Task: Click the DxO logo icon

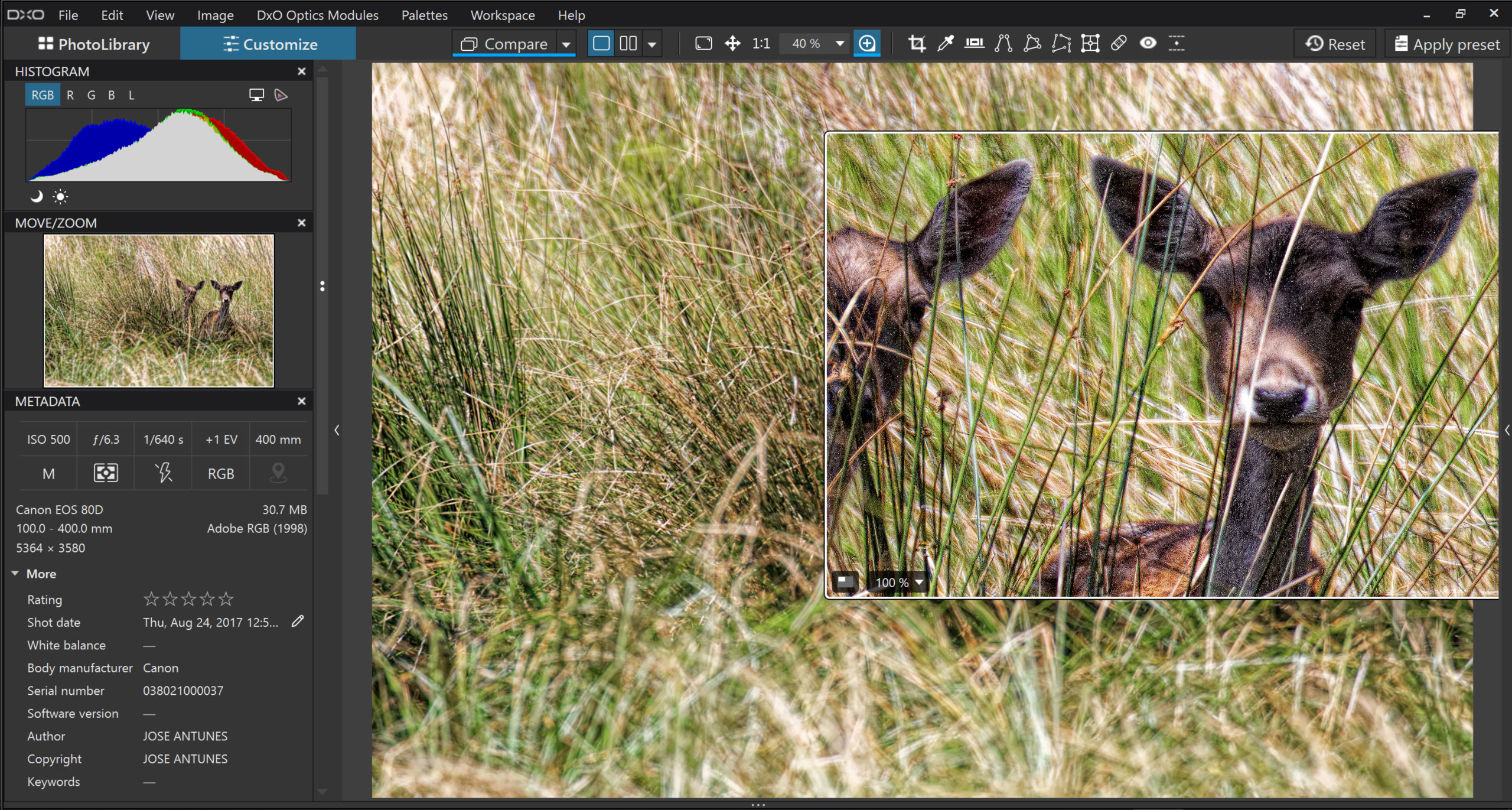Action: (25, 15)
